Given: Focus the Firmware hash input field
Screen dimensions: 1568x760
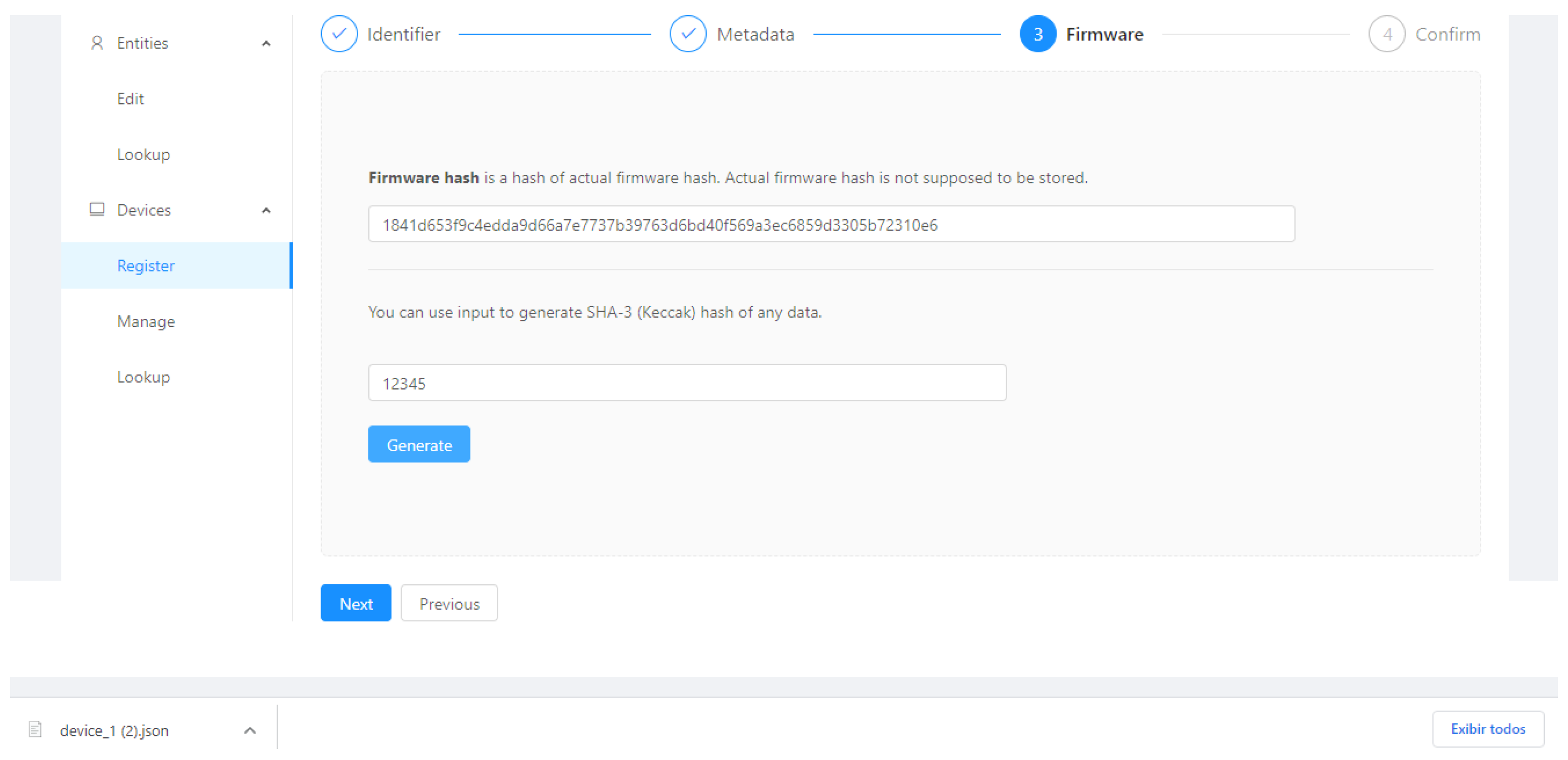Looking at the screenshot, I should (x=831, y=224).
